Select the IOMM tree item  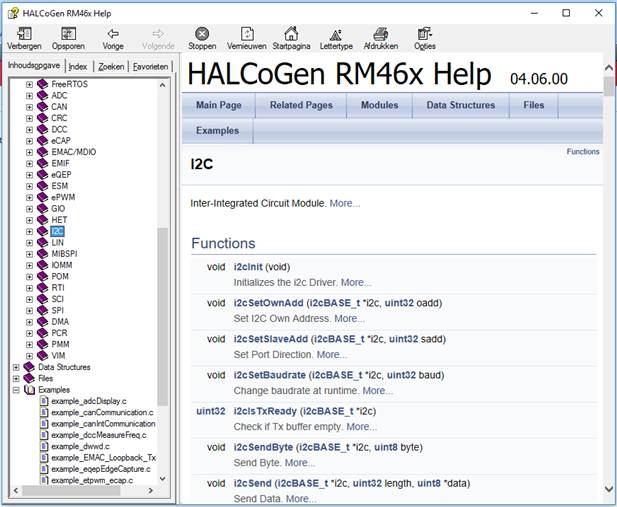(x=61, y=265)
